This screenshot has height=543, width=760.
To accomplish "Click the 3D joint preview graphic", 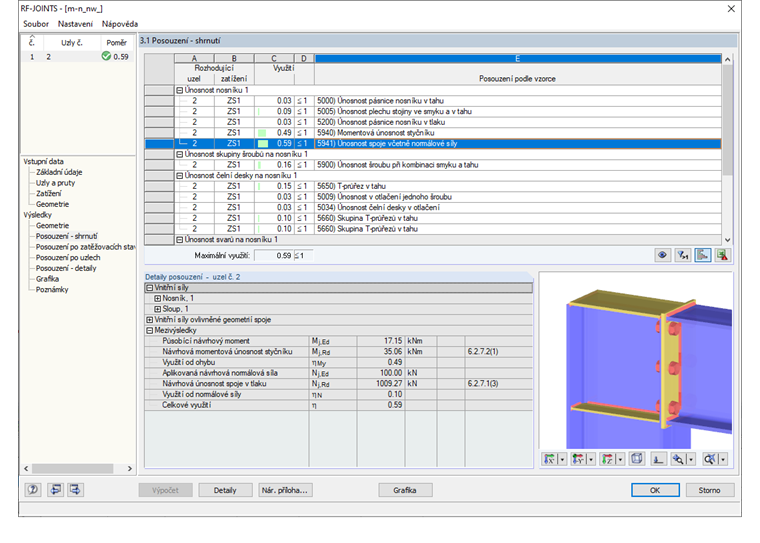I will (x=635, y=360).
